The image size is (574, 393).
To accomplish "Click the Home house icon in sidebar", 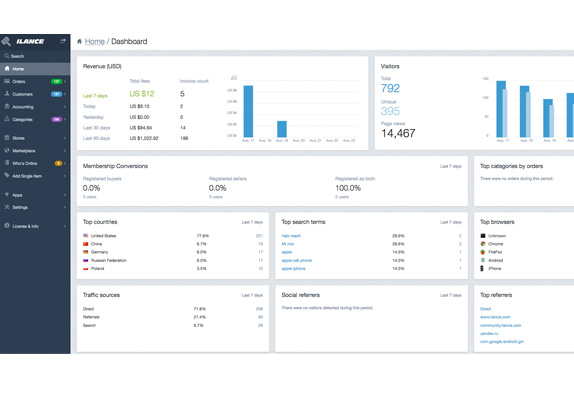I will click(x=7, y=68).
